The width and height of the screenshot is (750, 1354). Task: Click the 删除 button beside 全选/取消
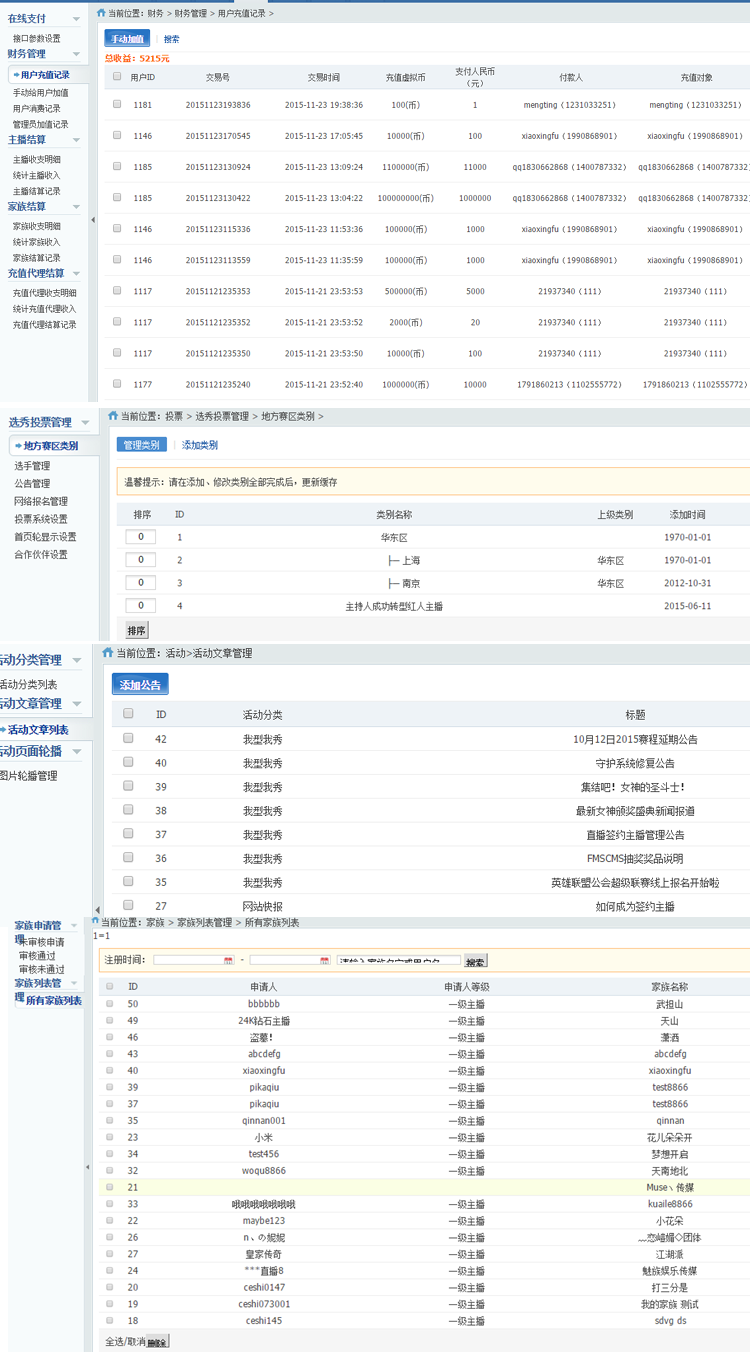158,1342
